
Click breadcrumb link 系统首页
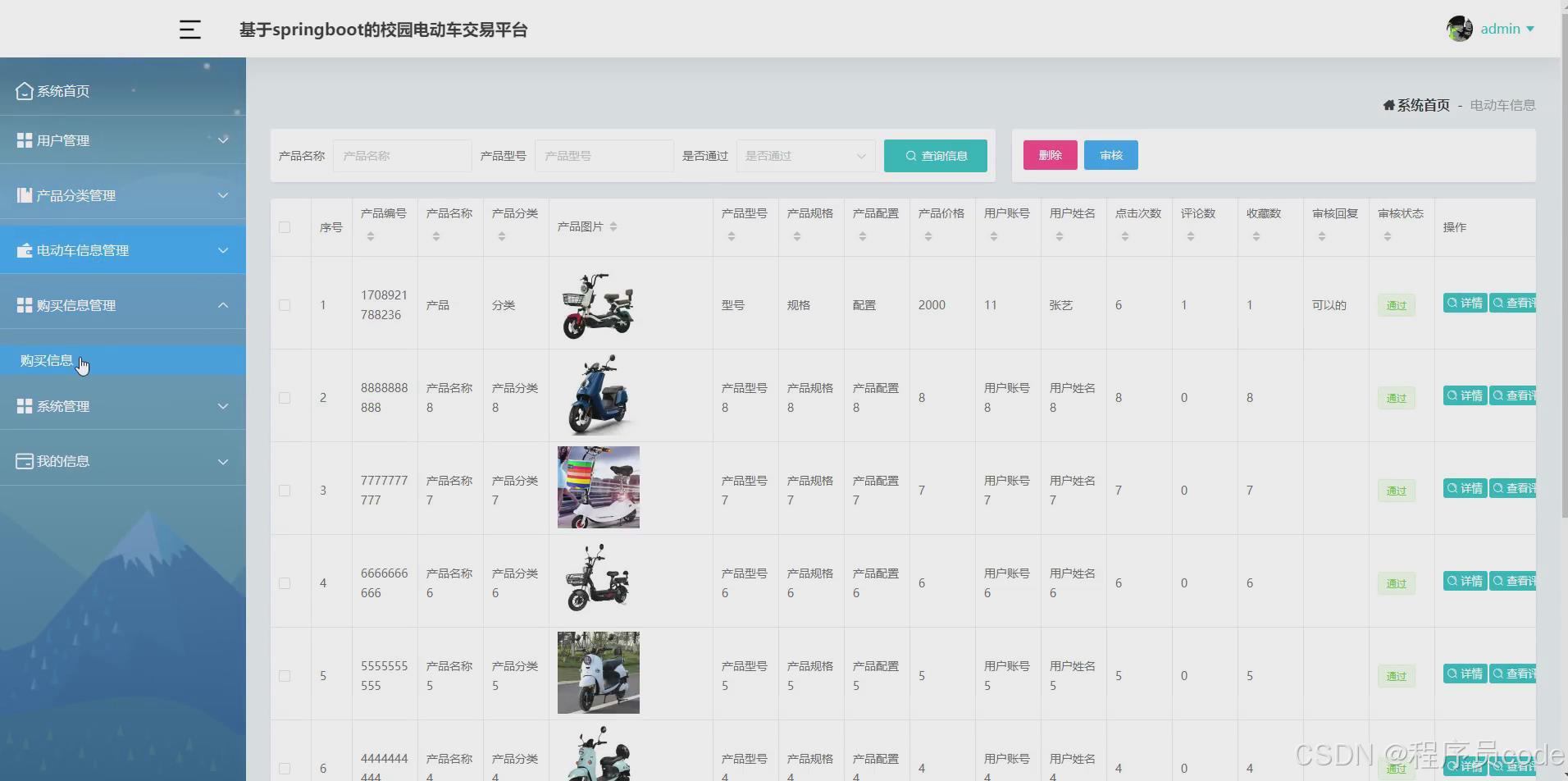(x=1423, y=105)
